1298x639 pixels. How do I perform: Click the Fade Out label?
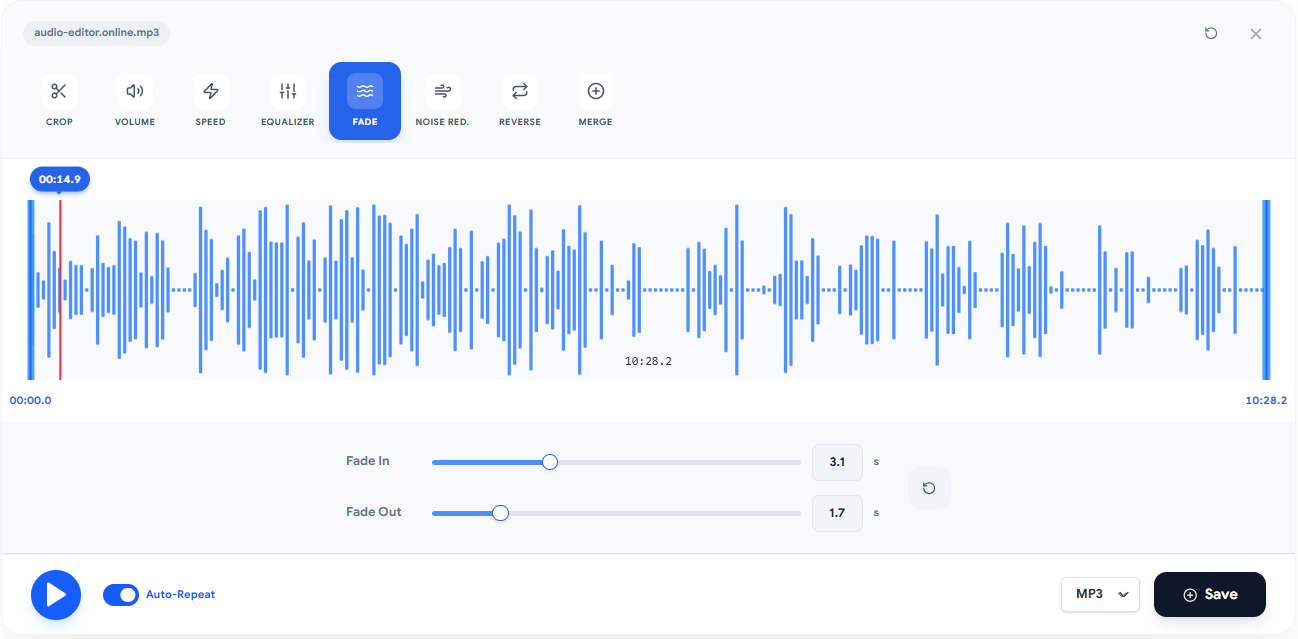point(374,512)
